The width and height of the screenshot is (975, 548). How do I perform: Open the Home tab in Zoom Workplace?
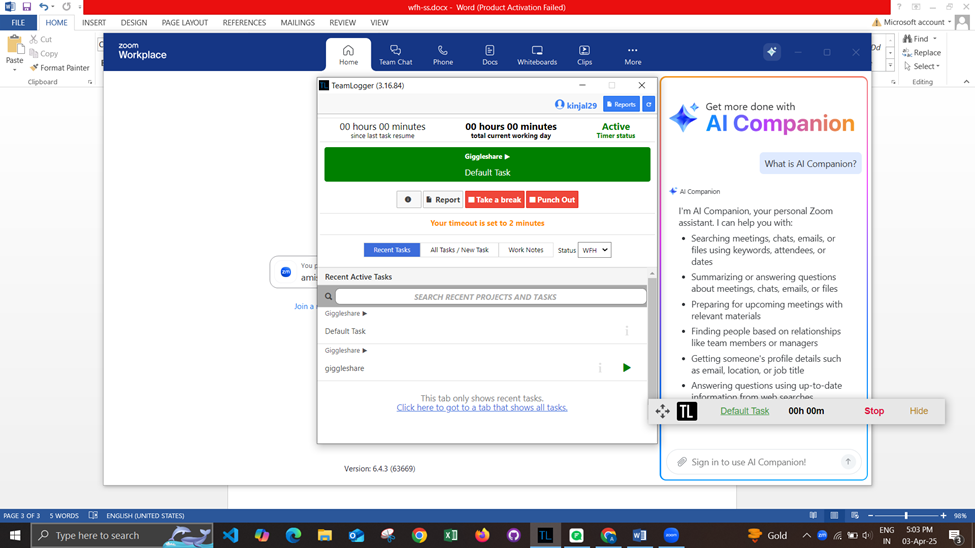(348, 55)
